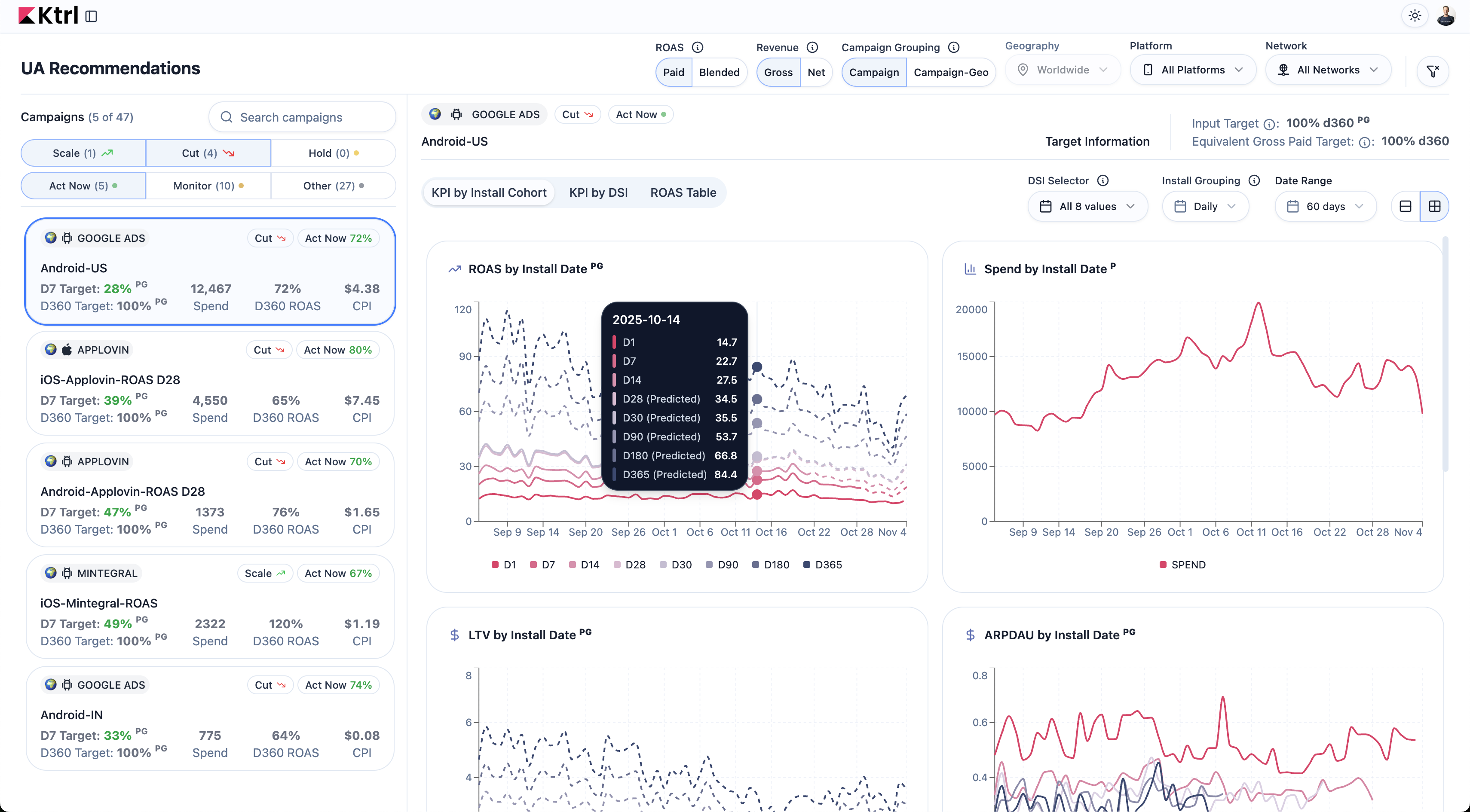Open All Platforms dropdown
This screenshot has height=812, width=1470.
1193,70
